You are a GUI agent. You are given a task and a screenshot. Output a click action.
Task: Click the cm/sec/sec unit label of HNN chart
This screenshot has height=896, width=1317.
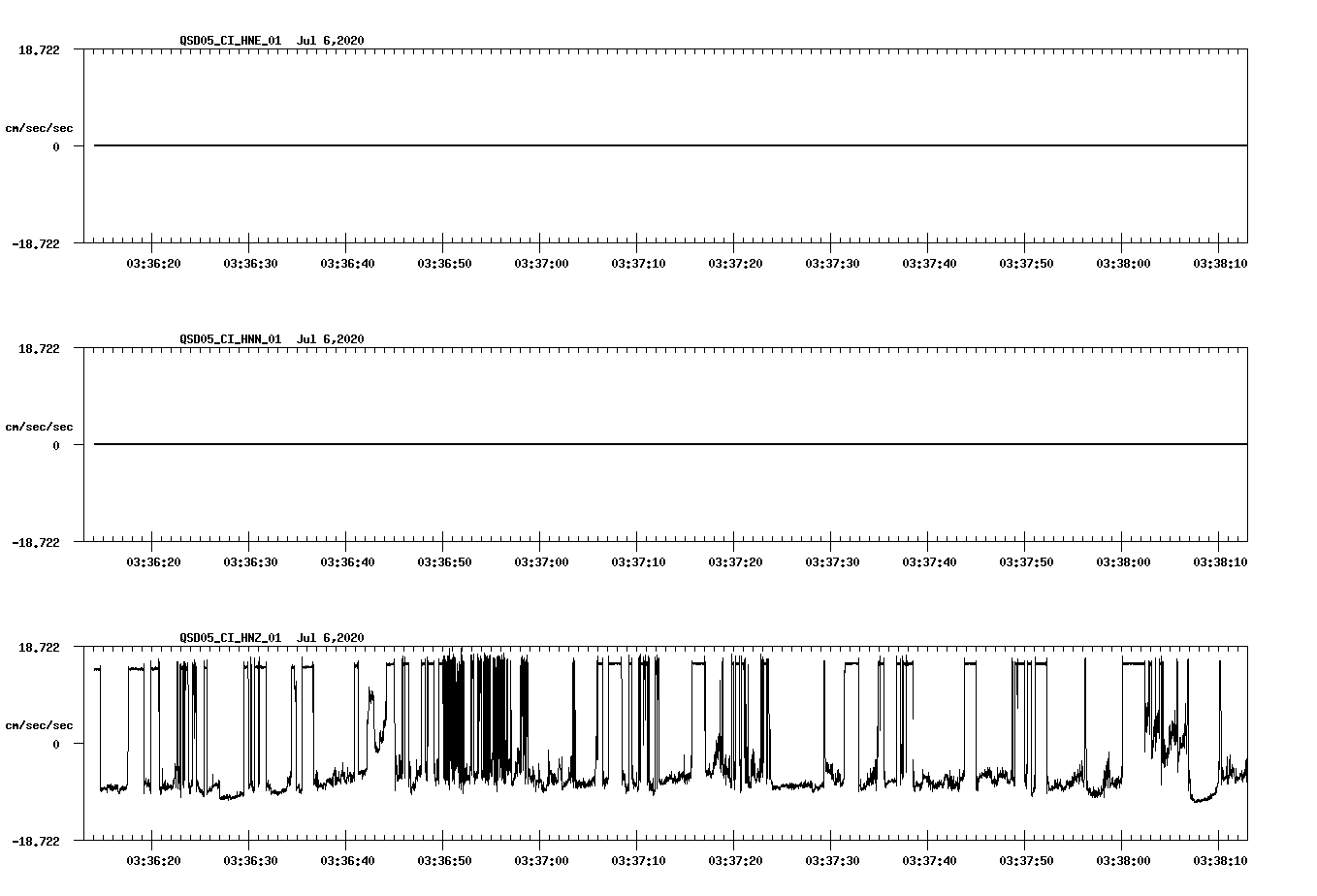tap(39, 427)
